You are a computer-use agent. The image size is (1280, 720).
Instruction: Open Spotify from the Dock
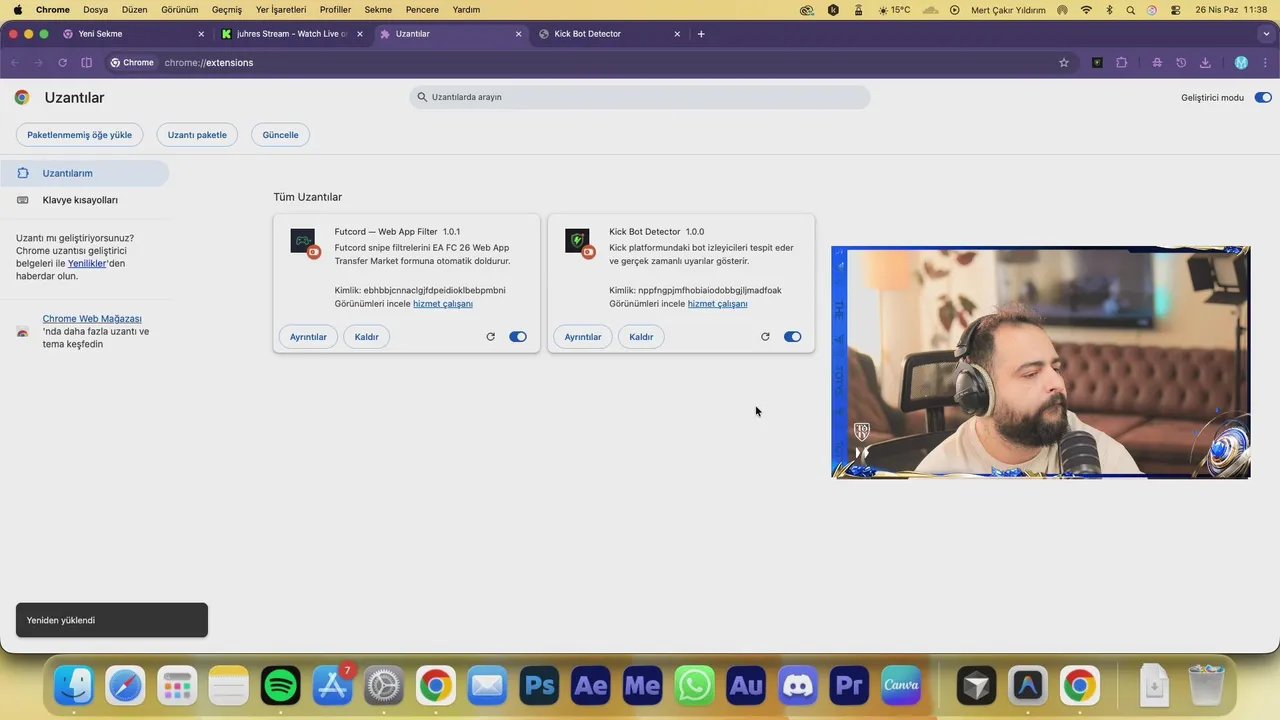point(281,686)
